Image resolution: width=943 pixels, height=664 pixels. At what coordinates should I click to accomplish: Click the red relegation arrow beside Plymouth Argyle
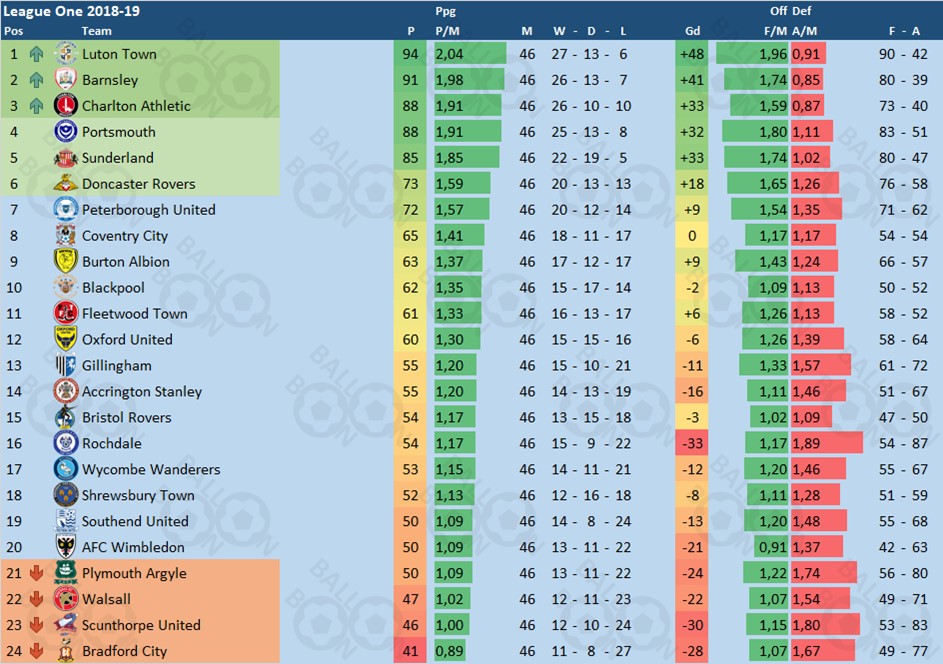[37, 574]
